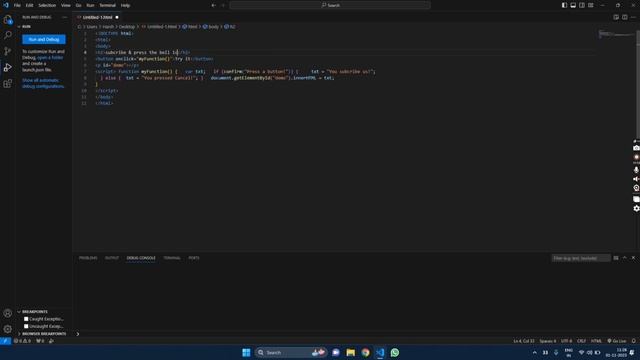Open the Desktop breadcrumb folder

pos(127,27)
